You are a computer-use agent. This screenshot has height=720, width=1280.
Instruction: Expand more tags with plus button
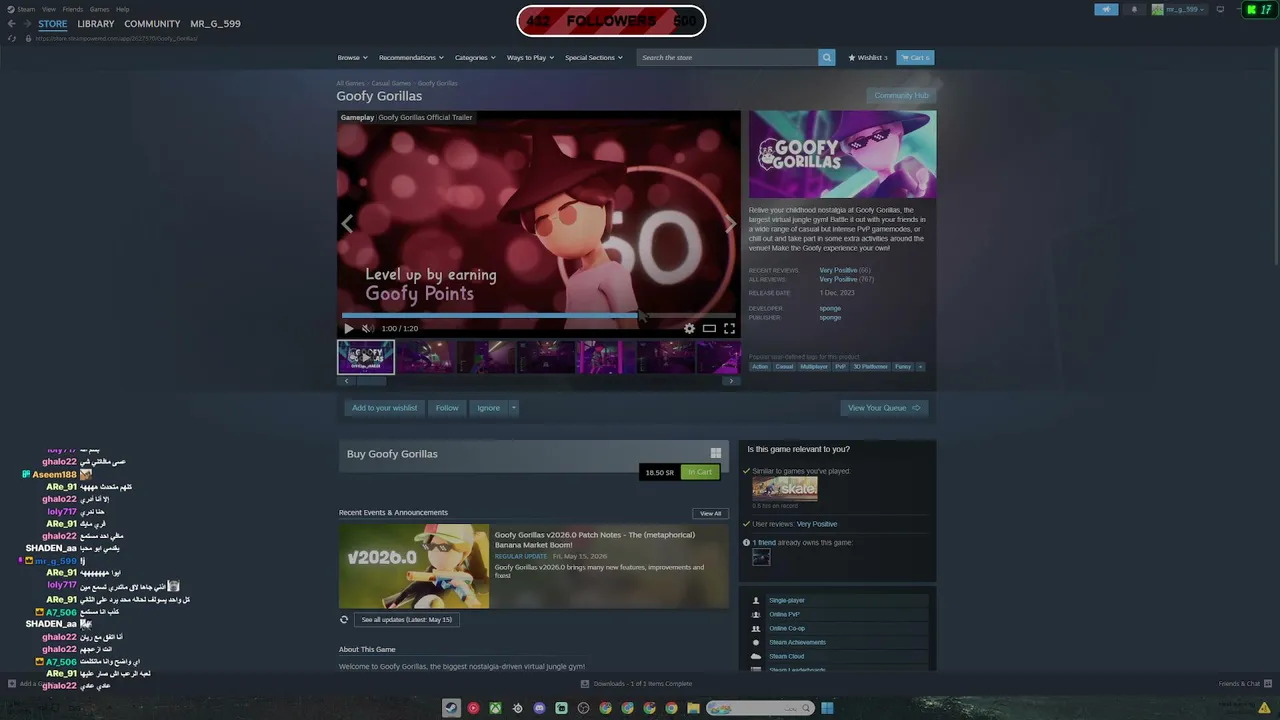(x=921, y=367)
